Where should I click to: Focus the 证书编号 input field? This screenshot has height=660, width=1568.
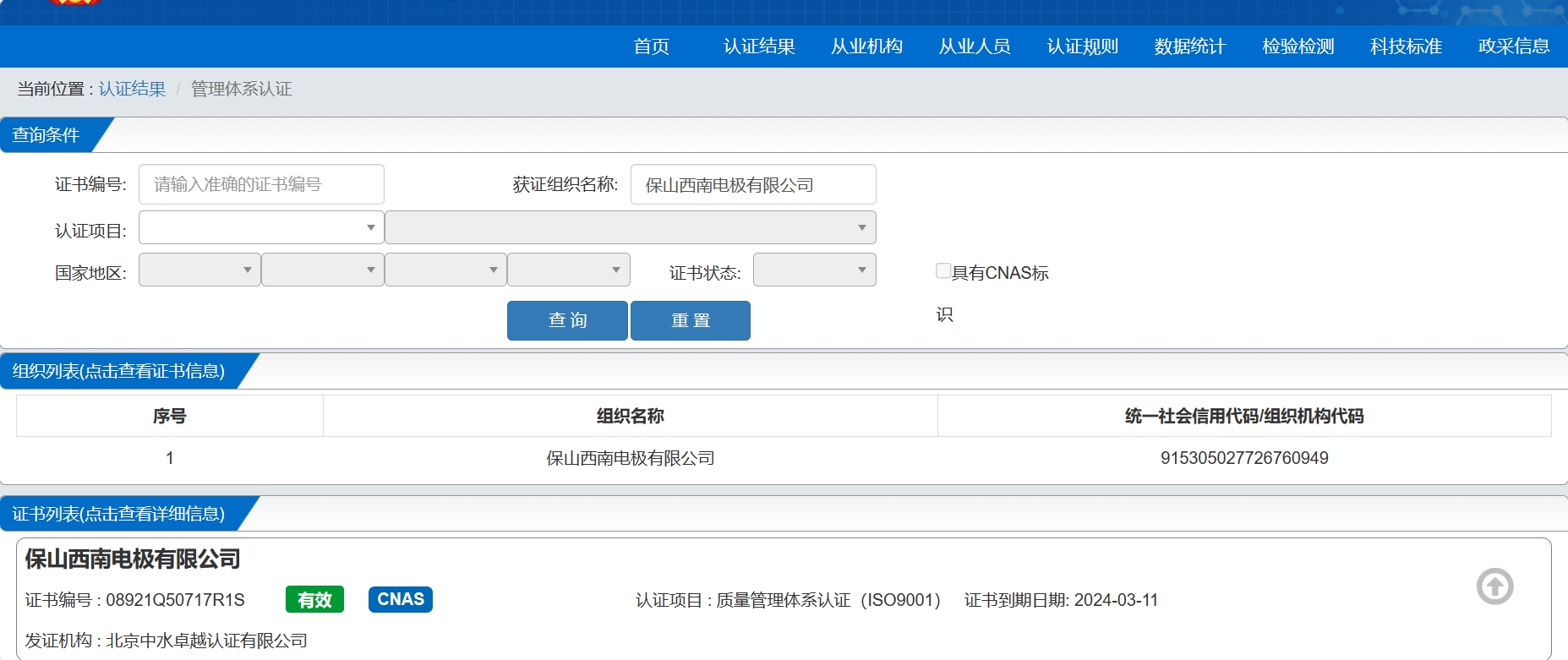point(261,184)
